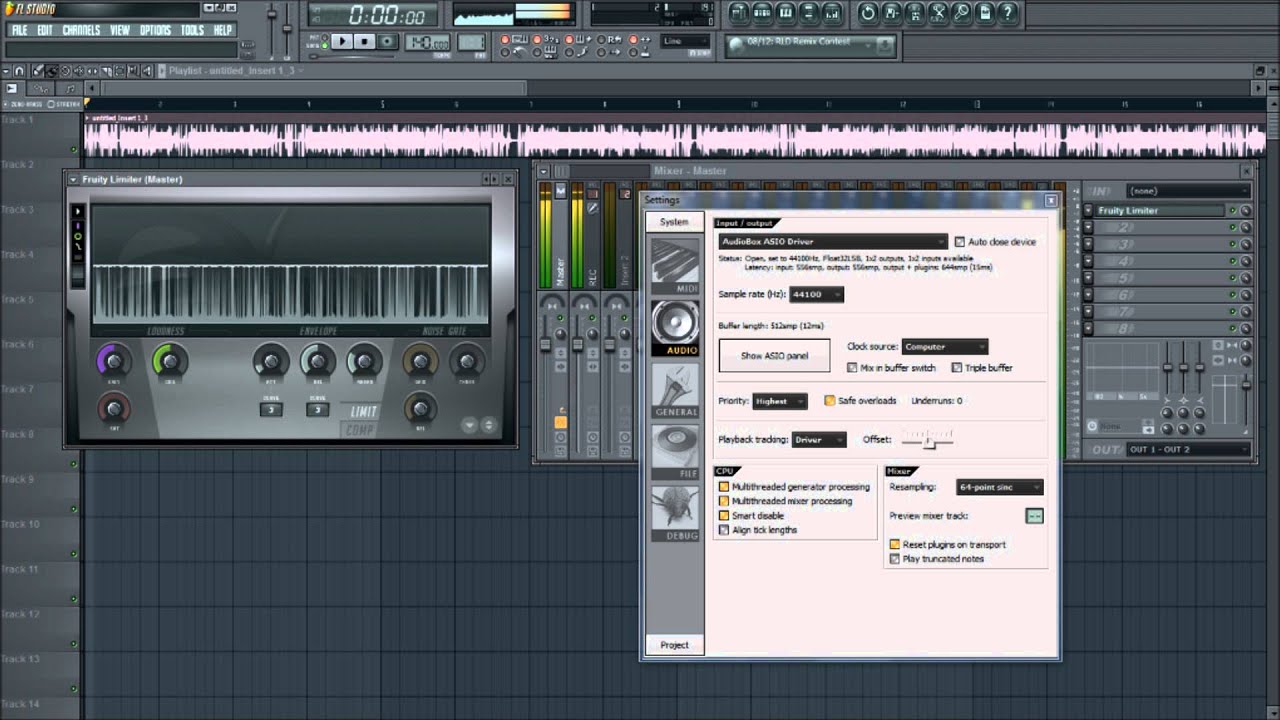Select the pencil draw tool in Playlist

(x=39, y=71)
